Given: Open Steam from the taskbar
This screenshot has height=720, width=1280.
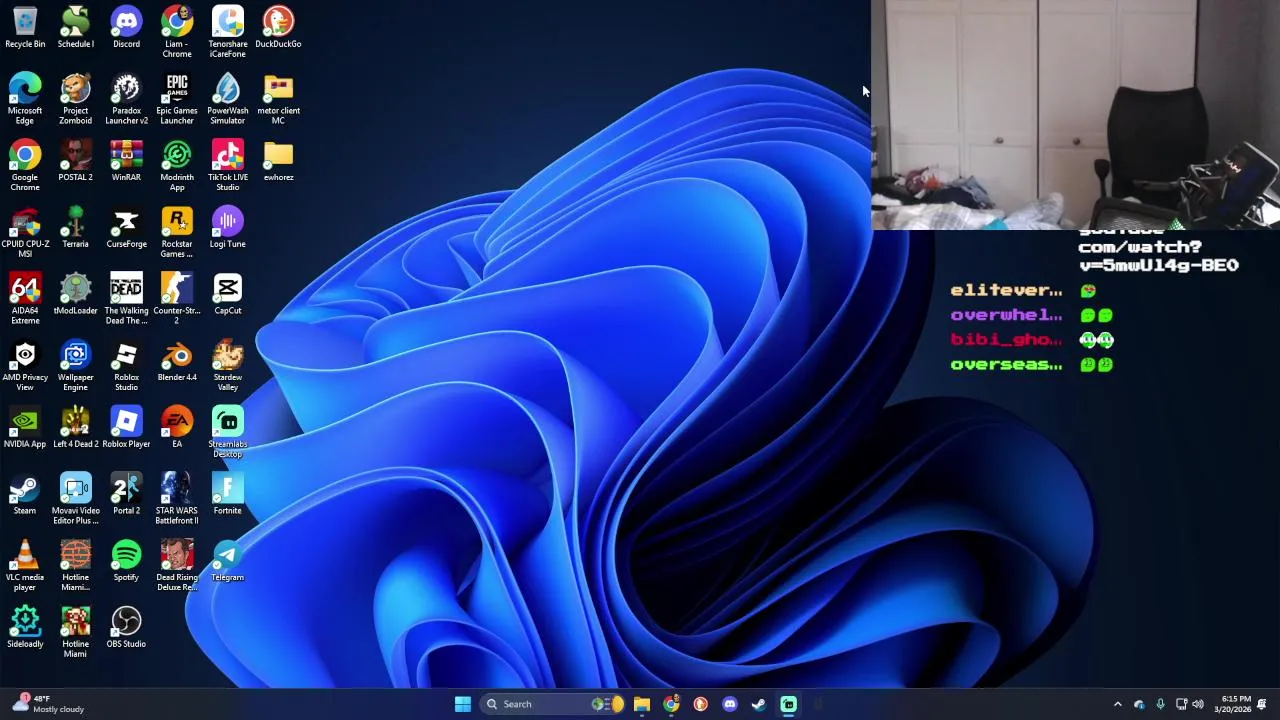Looking at the screenshot, I should pyautogui.click(x=759, y=704).
